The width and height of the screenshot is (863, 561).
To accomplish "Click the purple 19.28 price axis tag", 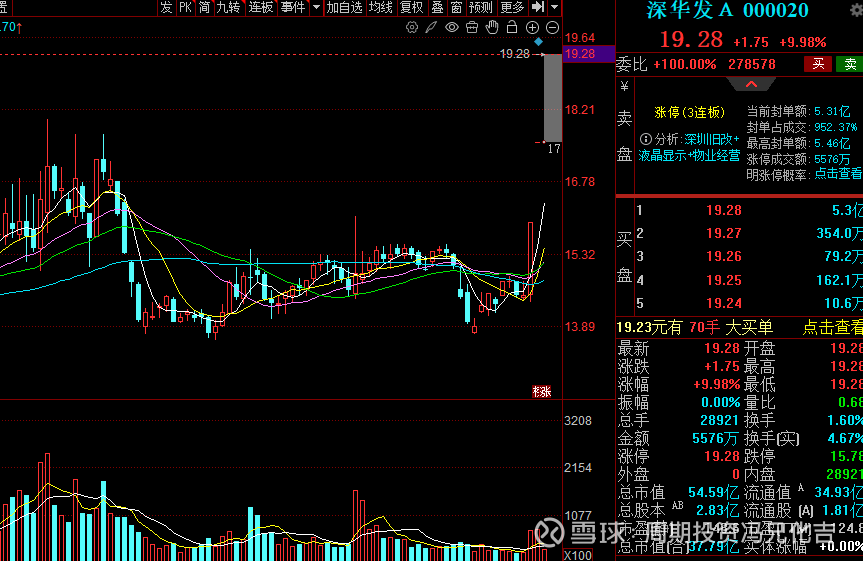I will (x=588, y=54).
